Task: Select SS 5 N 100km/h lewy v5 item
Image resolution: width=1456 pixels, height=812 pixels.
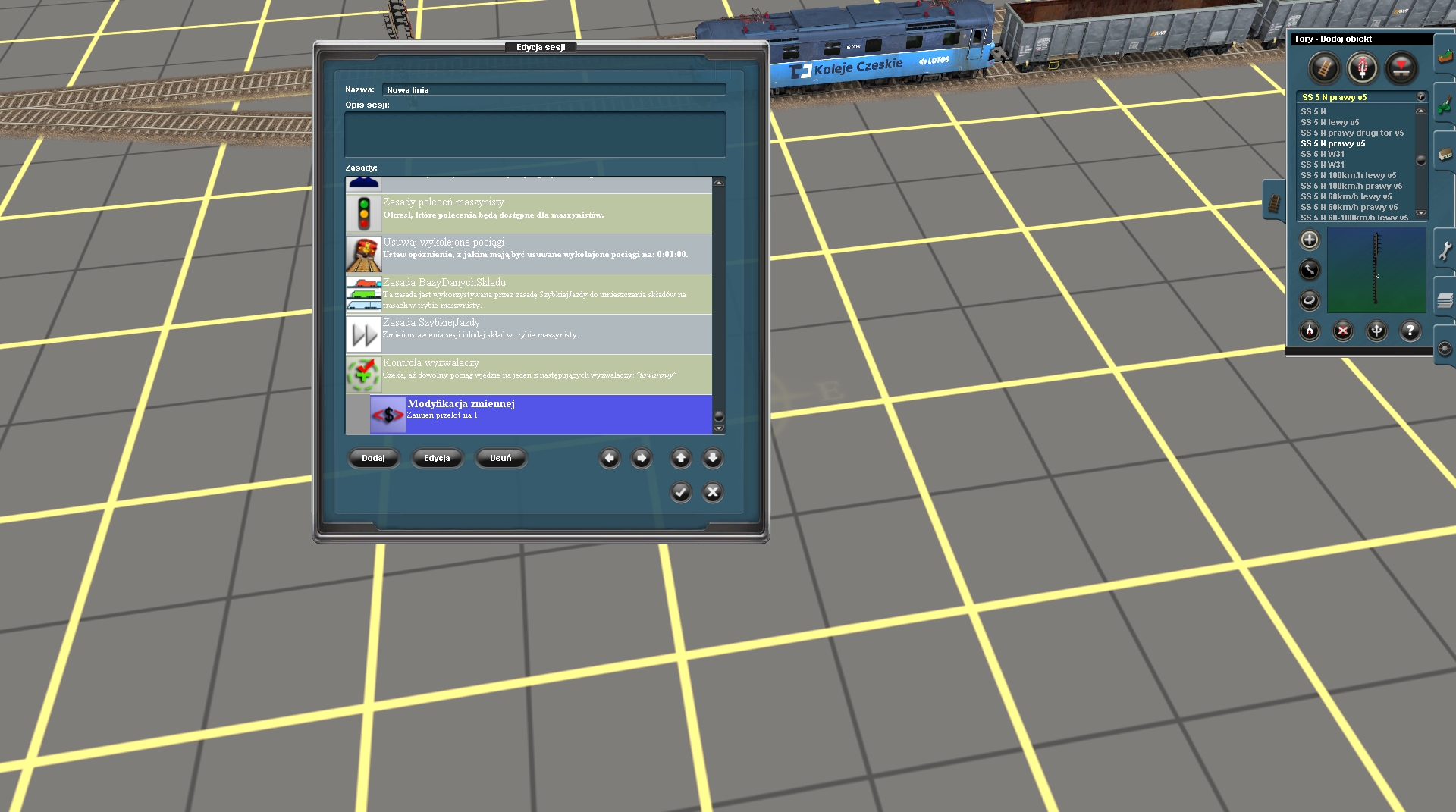Action: (x=1348, y=175)
